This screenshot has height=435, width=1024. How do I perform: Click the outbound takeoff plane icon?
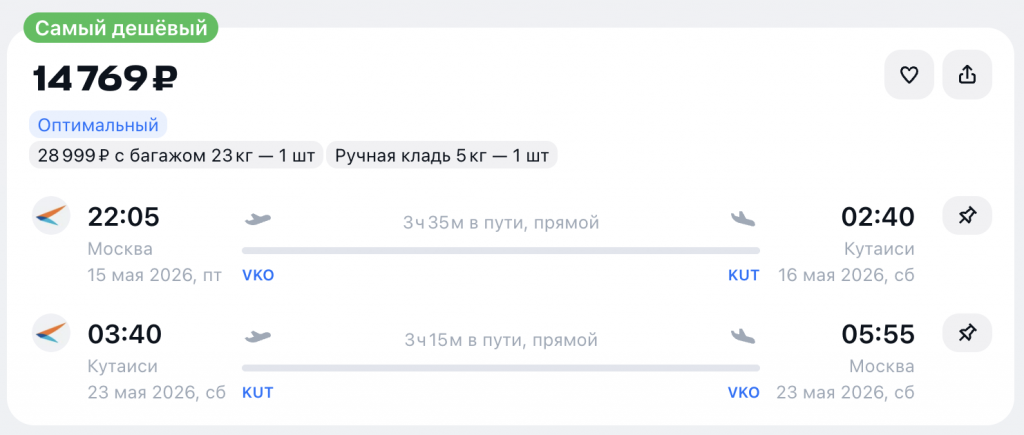[x=258, y=219]
